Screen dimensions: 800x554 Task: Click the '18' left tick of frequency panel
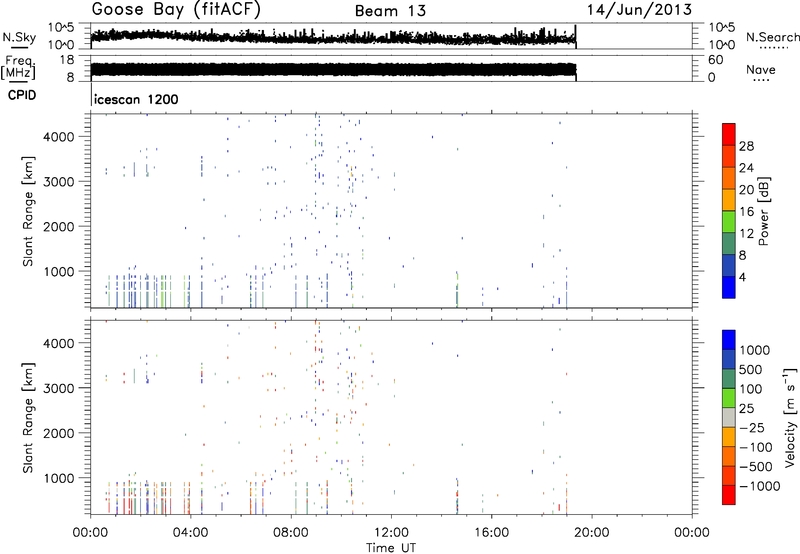coord(67,60)
